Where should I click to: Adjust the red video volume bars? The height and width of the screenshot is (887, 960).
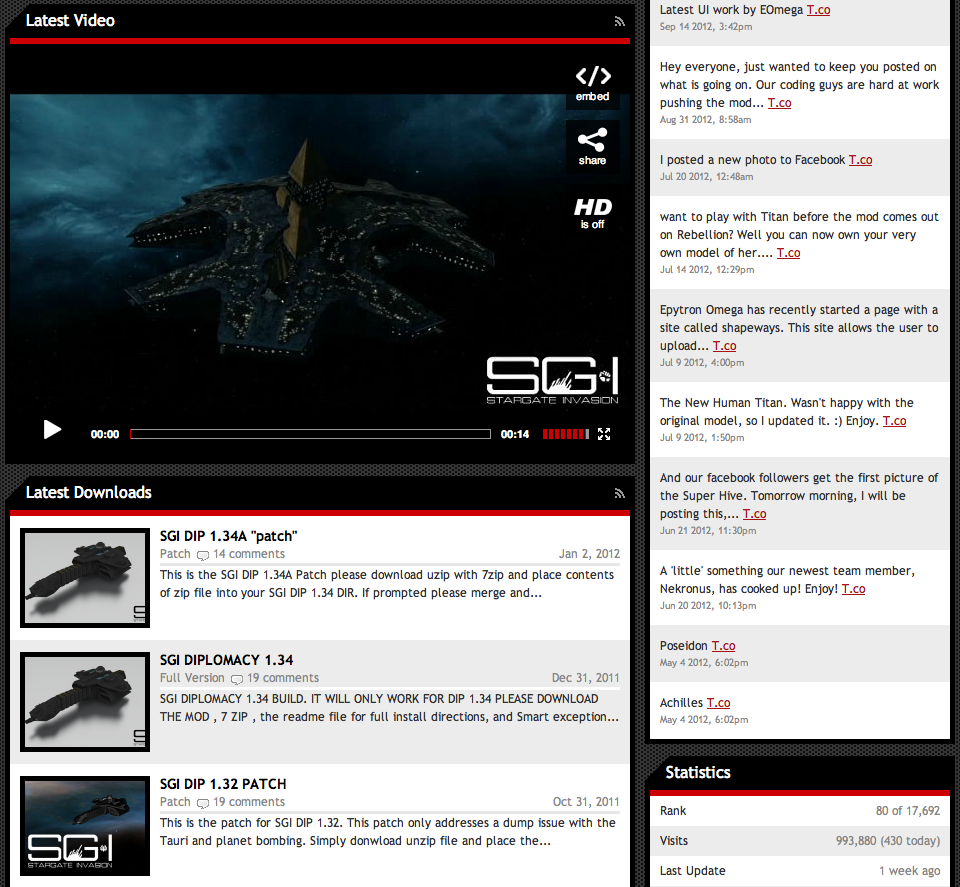coord(565,434)
